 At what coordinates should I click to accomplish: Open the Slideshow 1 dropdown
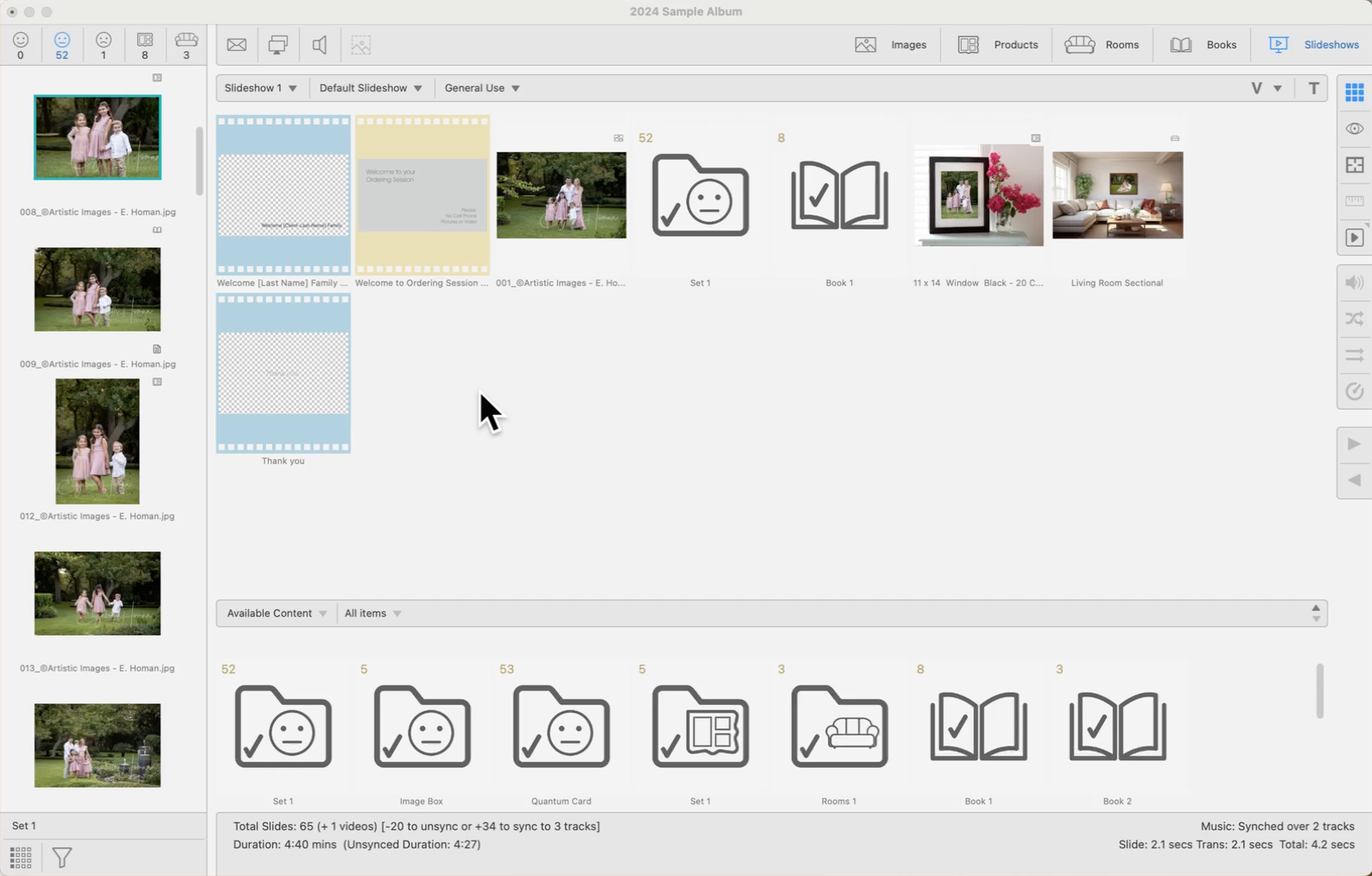coord(260,88)
